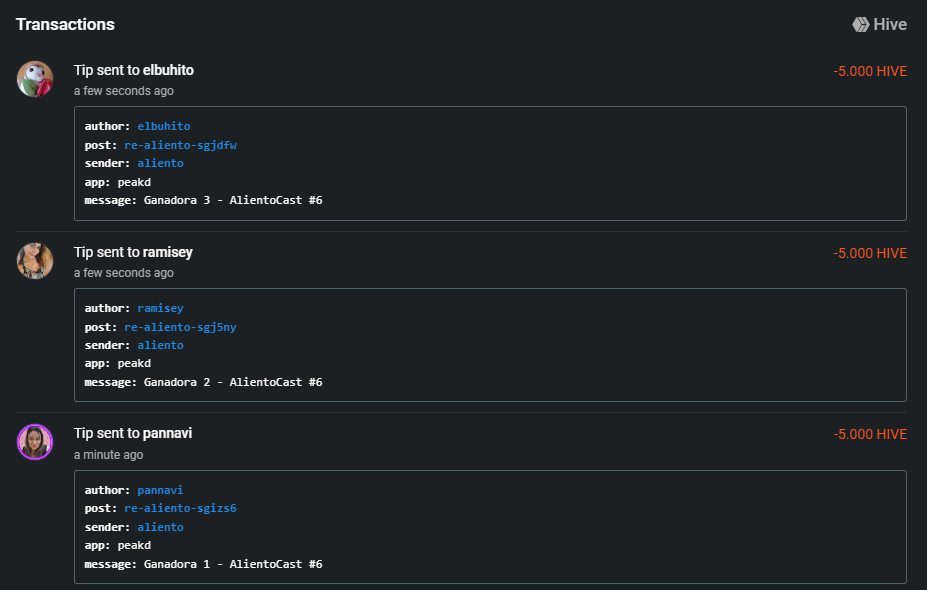Image resolution: width=927 pixels, height=590 pixels.
Task: Select the 'Tip sent to pannavi' title
Action: tap(133, 433)
